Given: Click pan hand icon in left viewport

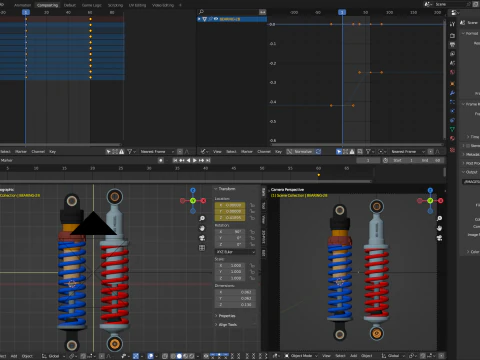Looking at the screenshot, I should tap(202, 228).
